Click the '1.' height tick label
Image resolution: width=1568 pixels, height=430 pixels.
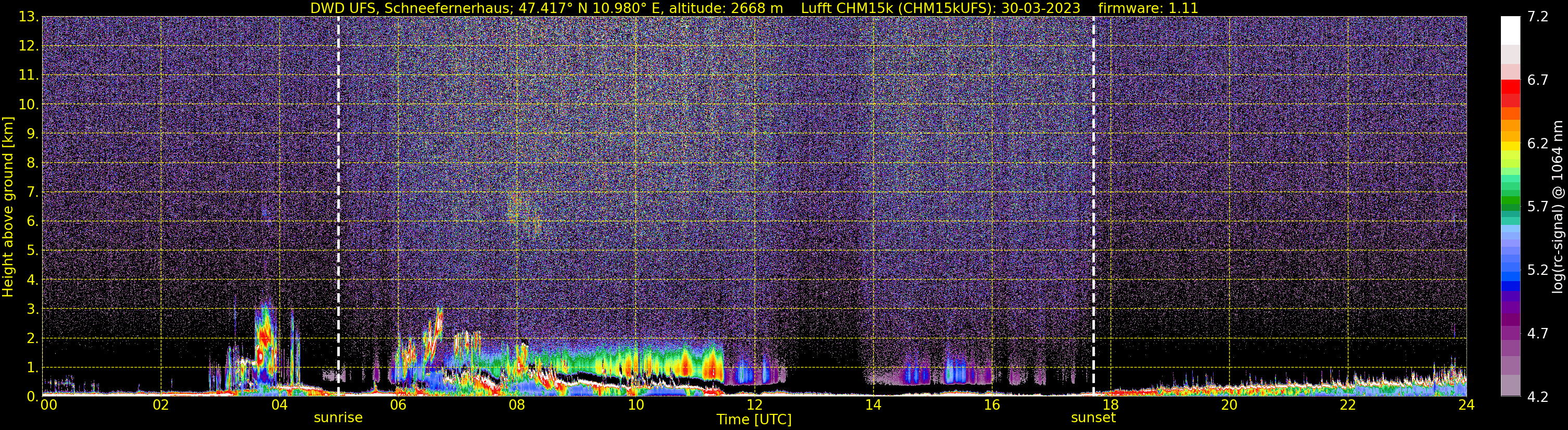pyautogui.click(x=32, y=368)
